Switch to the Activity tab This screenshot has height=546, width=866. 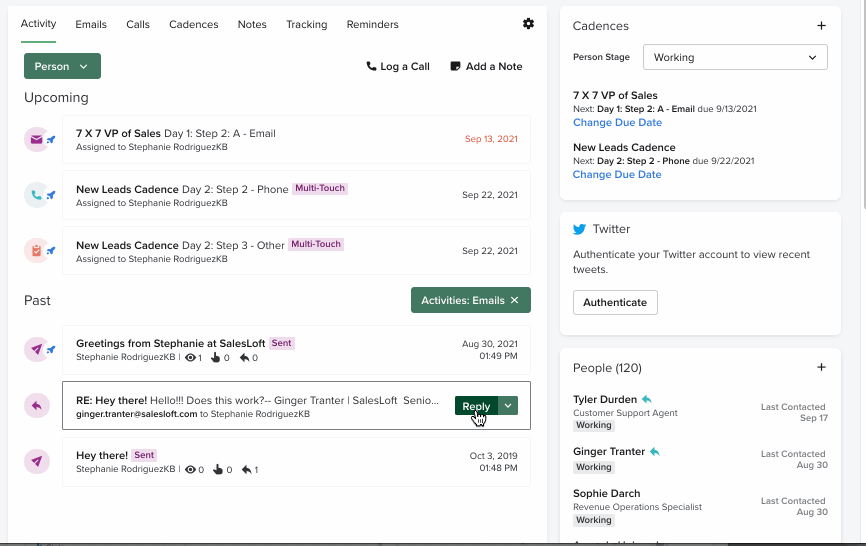38,24
